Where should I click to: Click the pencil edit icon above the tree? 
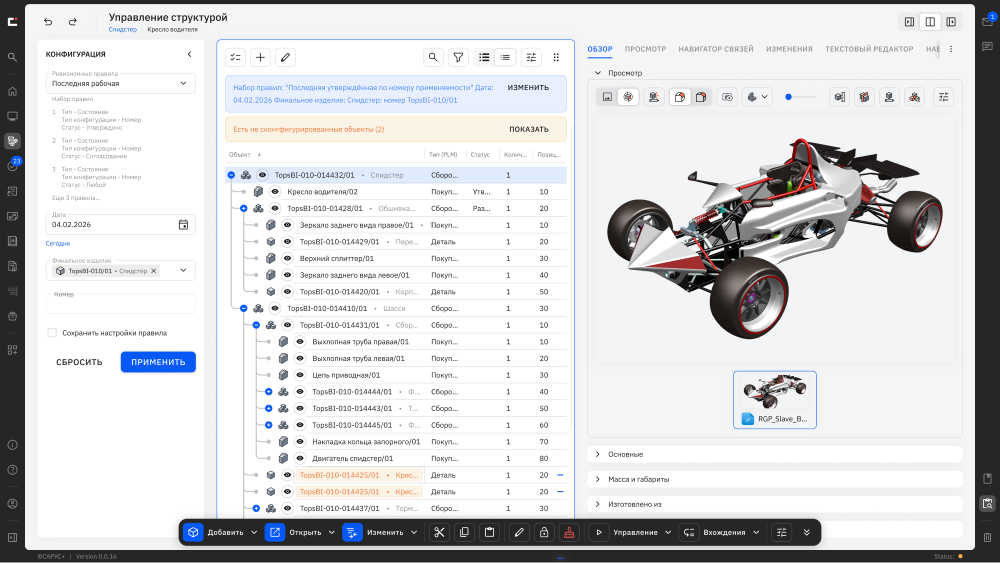click(285, 57)
